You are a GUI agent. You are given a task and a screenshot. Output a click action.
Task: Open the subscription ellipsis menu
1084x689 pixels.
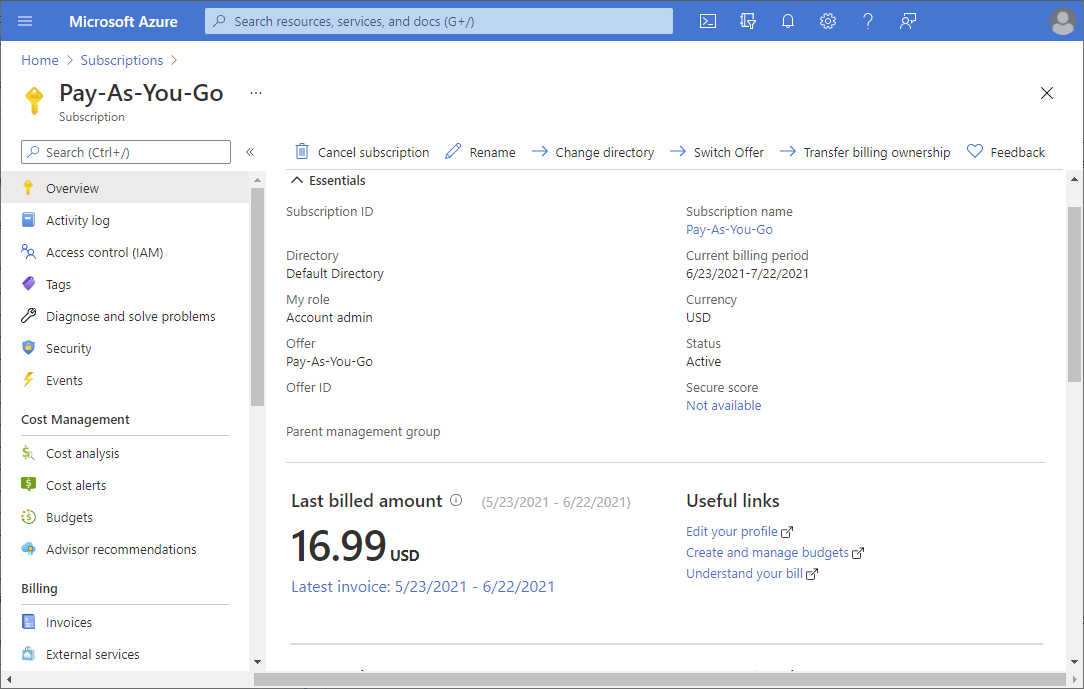click(255, 93)
